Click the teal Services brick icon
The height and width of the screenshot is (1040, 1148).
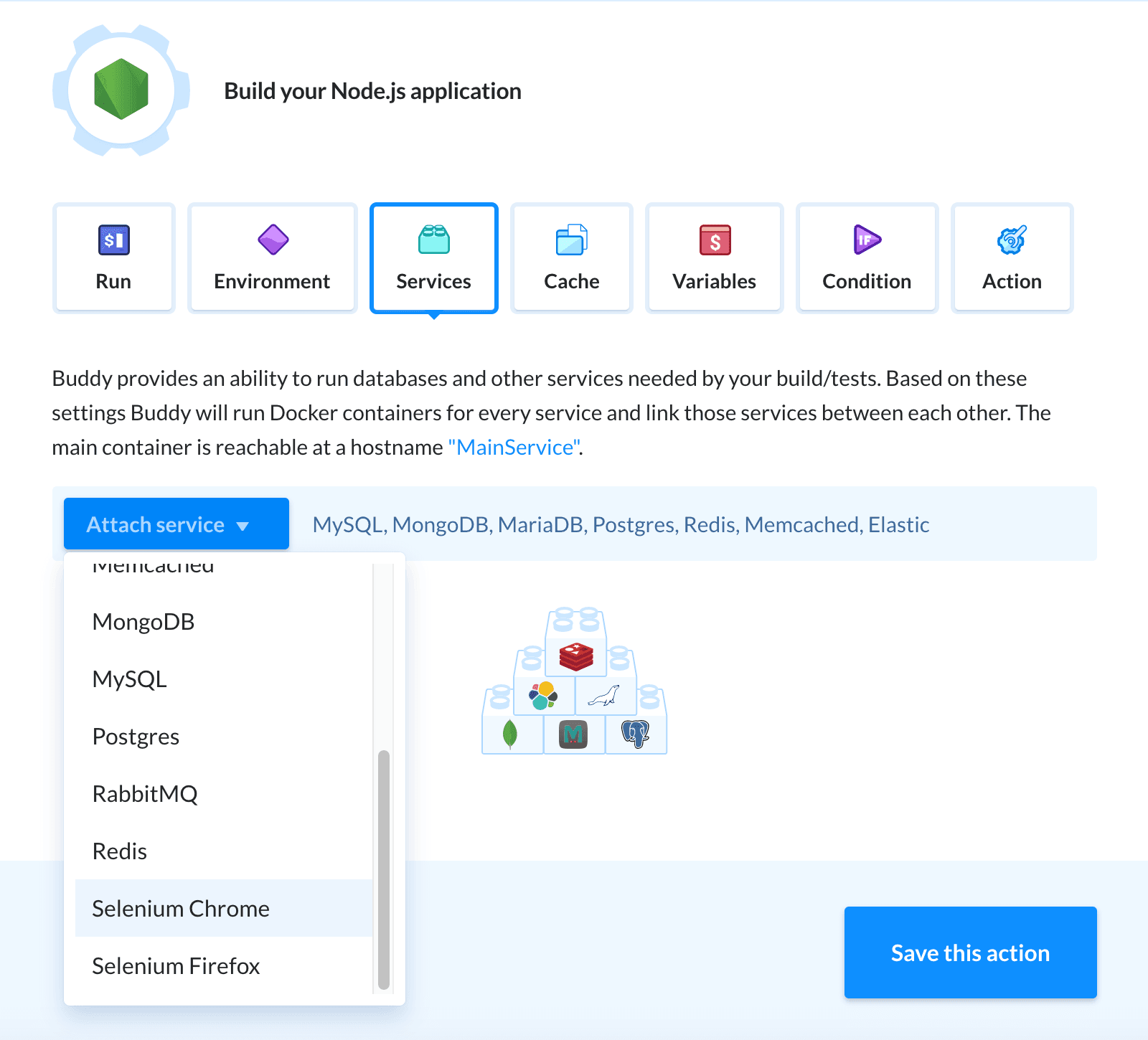click(434, 240)
